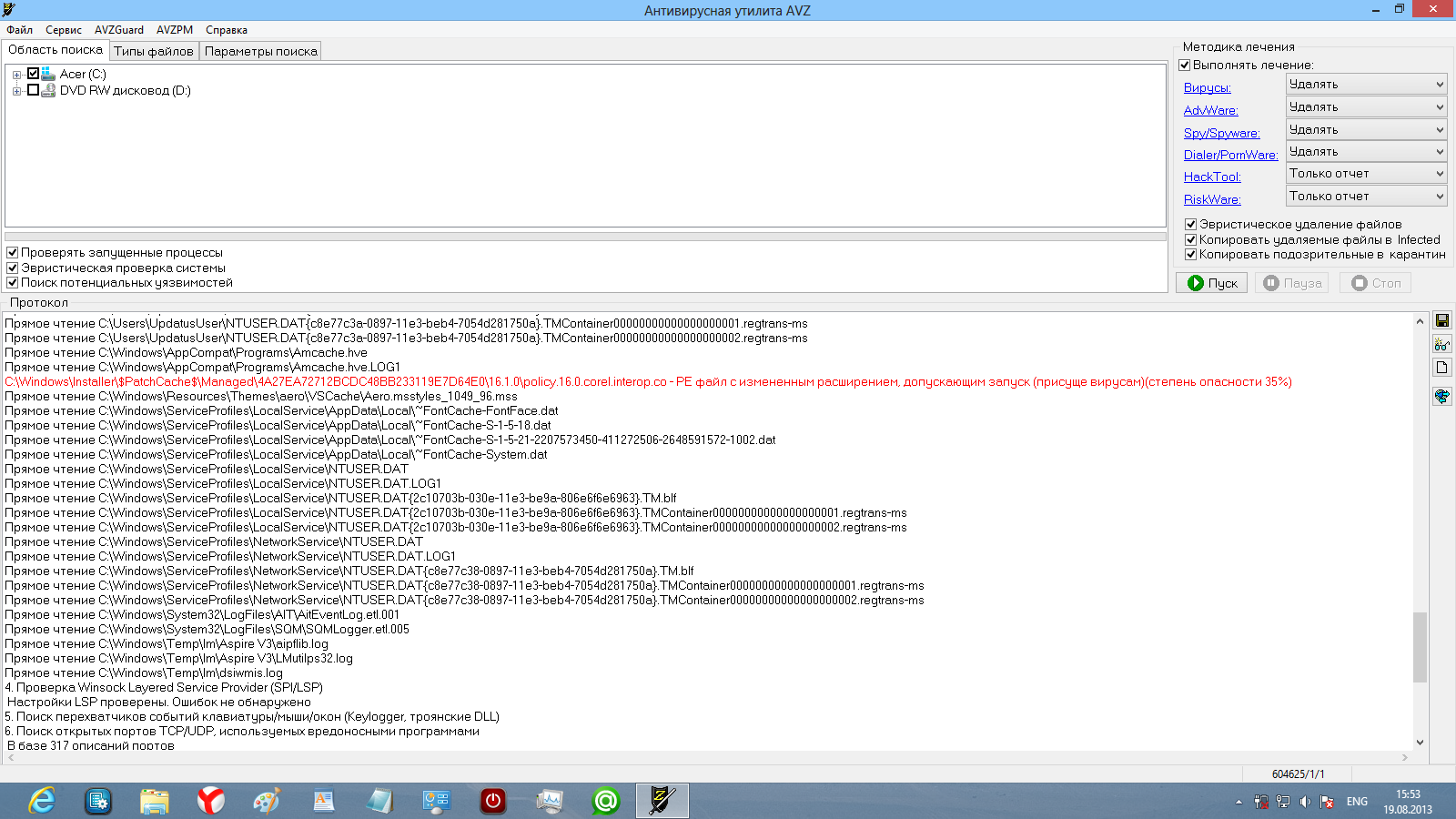Open Paint from the taskbar
This screenshot has height=819, width=1456.
(x=268, y=801)
